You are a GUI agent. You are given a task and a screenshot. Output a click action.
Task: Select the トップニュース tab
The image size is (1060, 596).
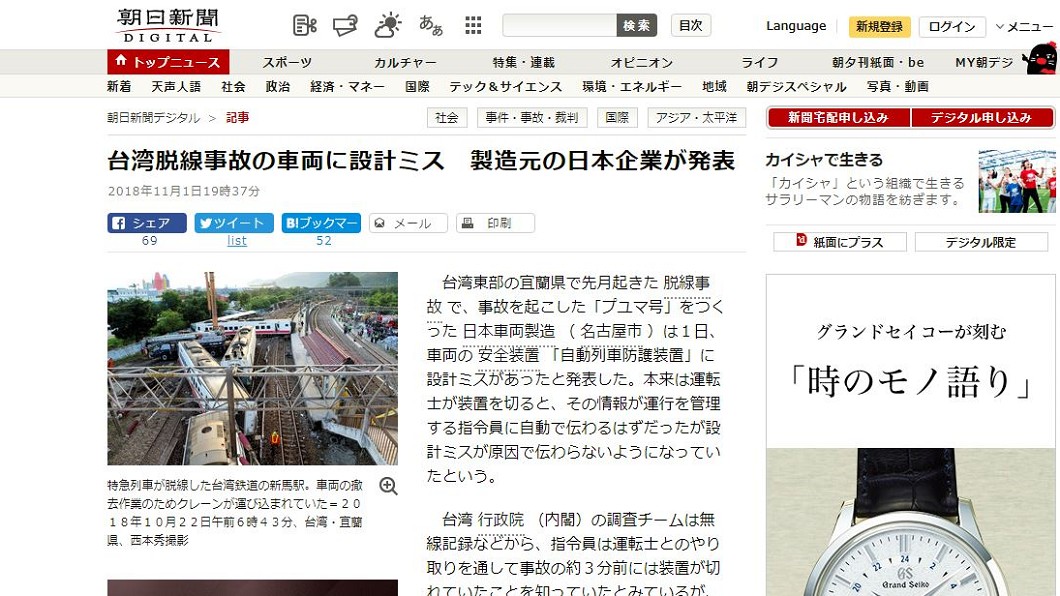[x=168, y=62]
